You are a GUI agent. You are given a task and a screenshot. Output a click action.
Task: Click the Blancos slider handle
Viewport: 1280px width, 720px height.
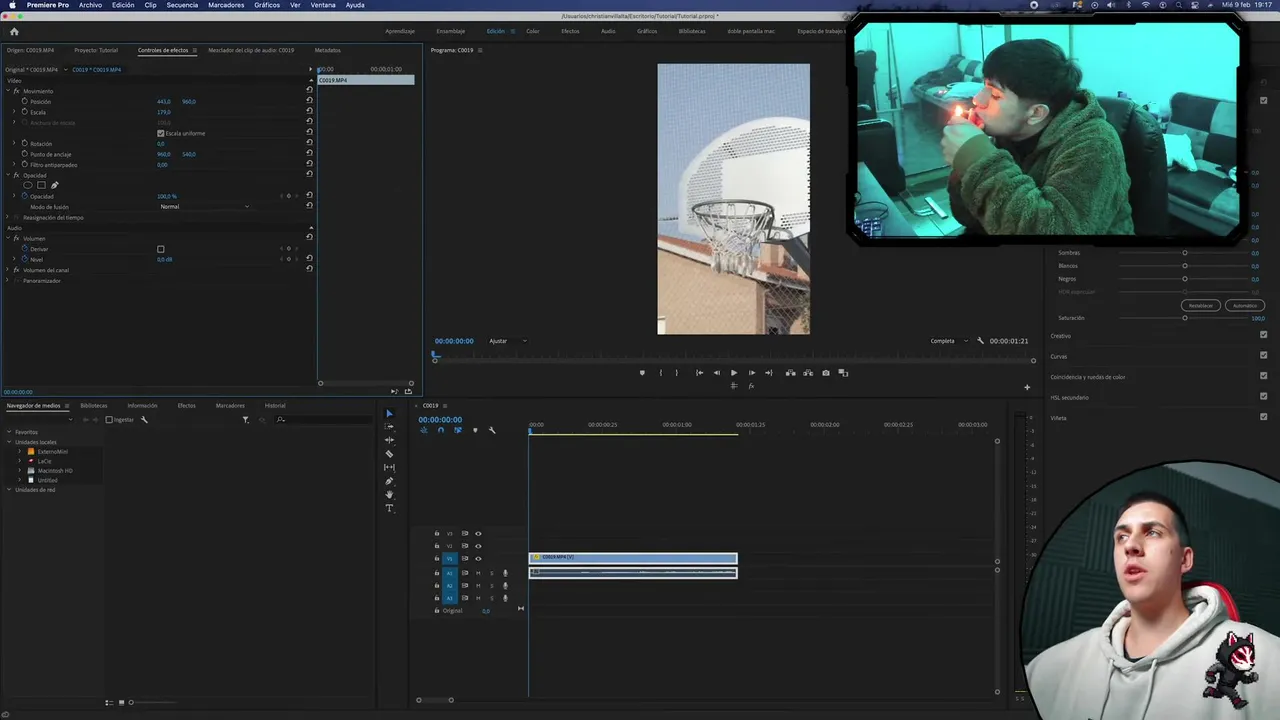1185,266
